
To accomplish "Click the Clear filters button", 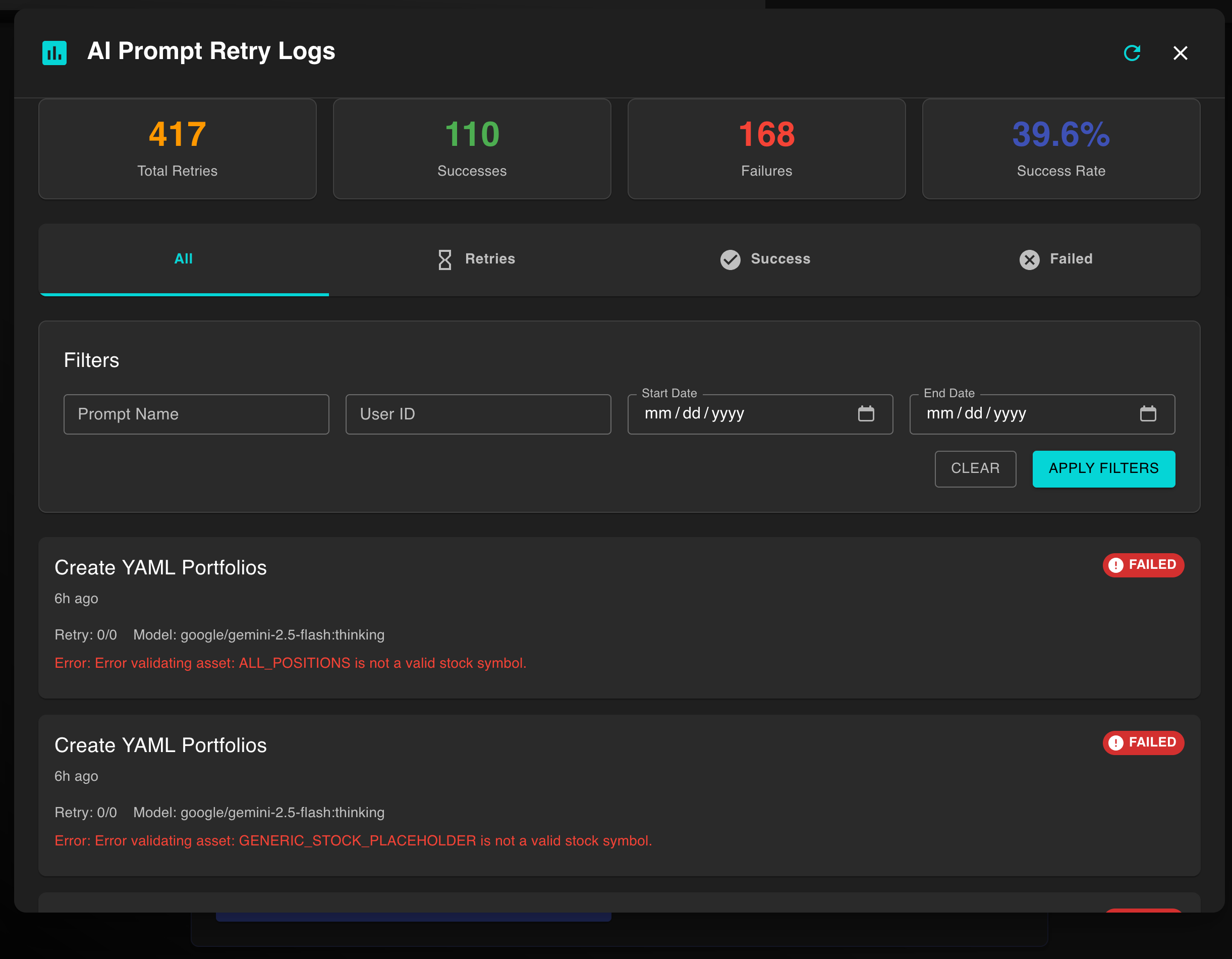I will pyautogui.click(x=975, y=468).
